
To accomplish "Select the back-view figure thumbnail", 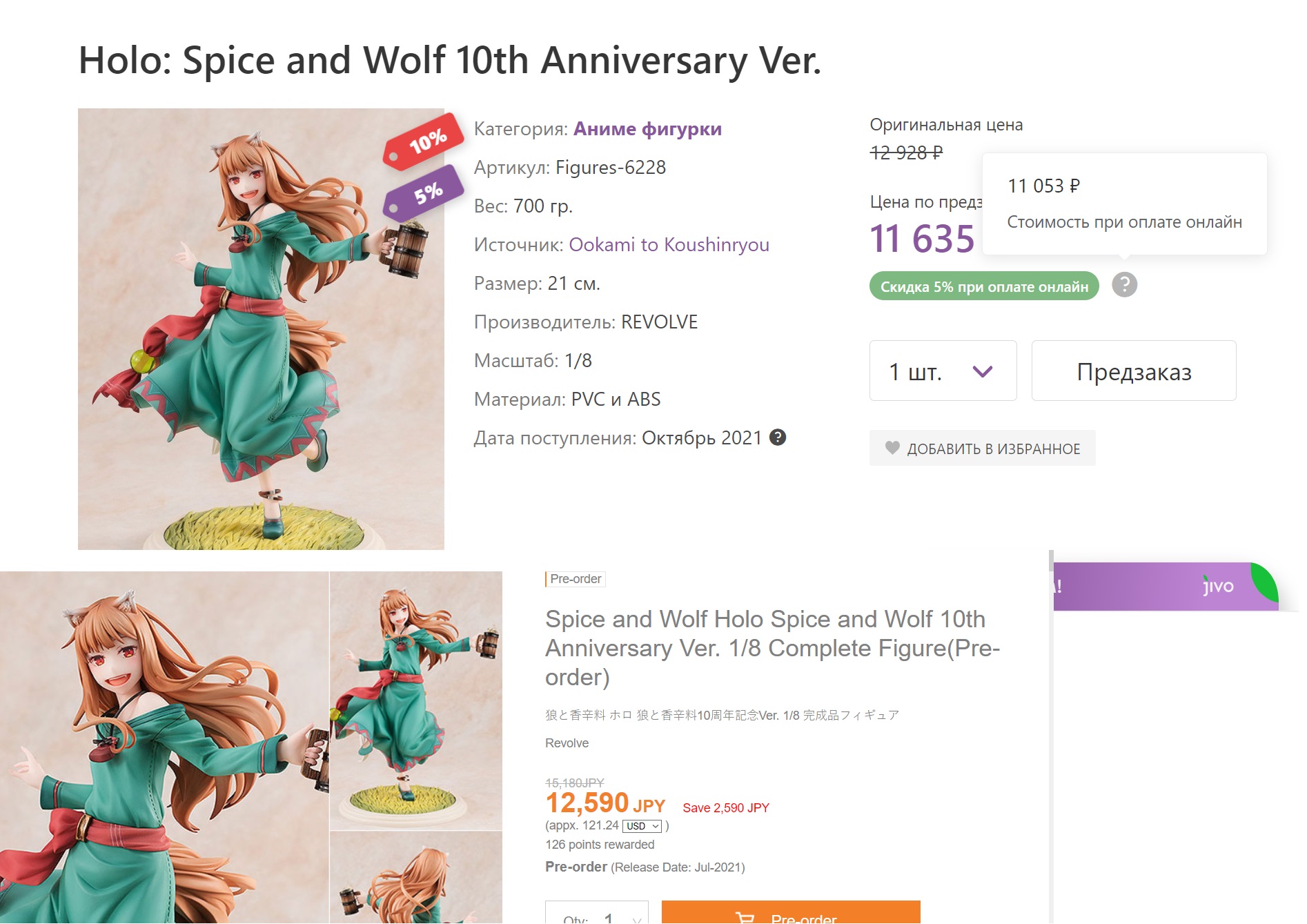I will point(416,878).
